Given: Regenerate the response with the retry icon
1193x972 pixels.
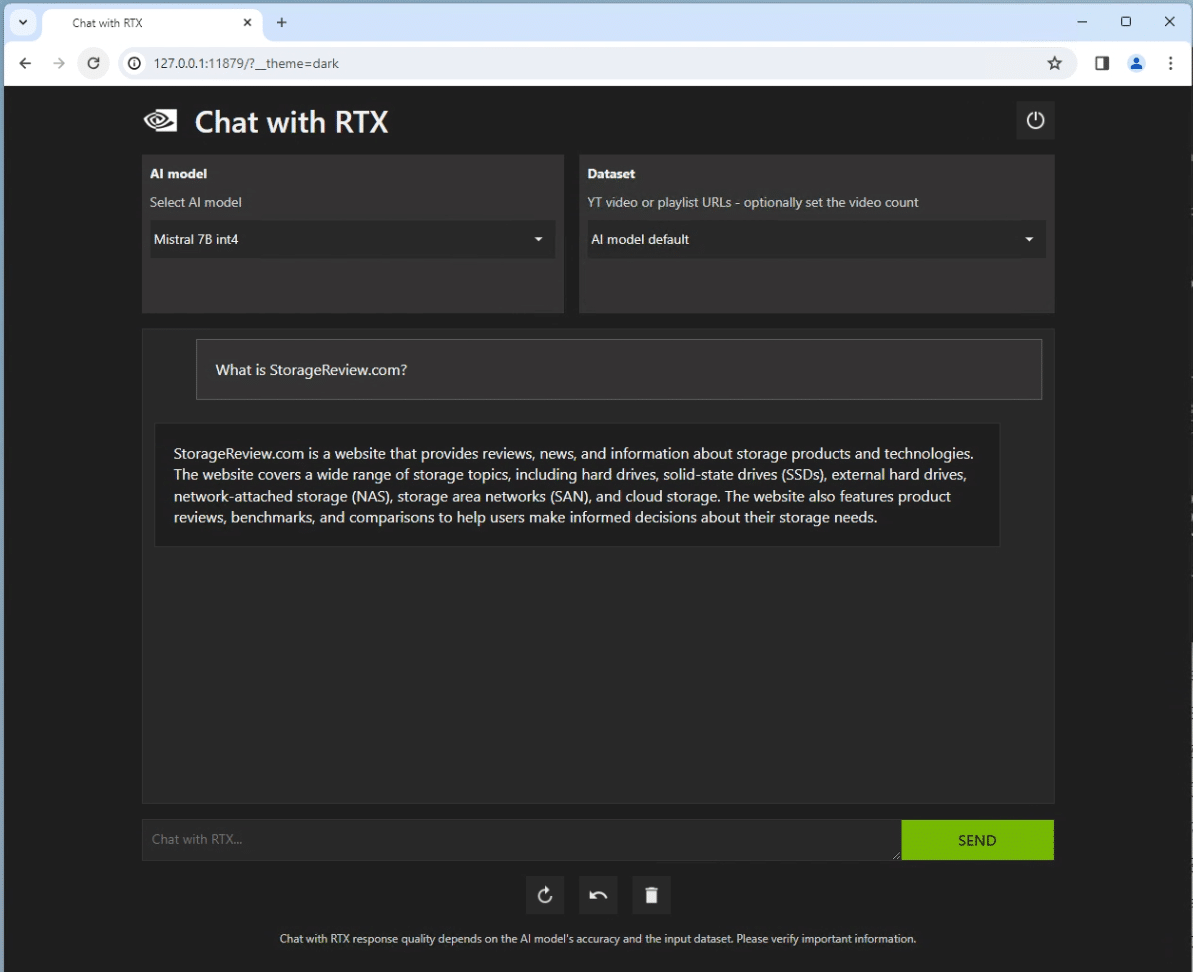Looking at the screenshot, I should pyautogui.click(x=545, y=895).
